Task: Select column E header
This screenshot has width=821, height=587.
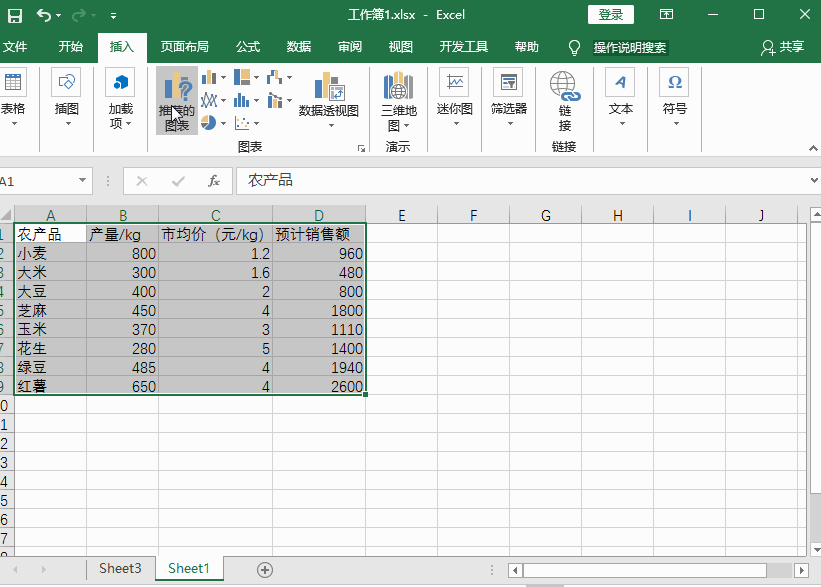Action: click(x=402, y=215)
